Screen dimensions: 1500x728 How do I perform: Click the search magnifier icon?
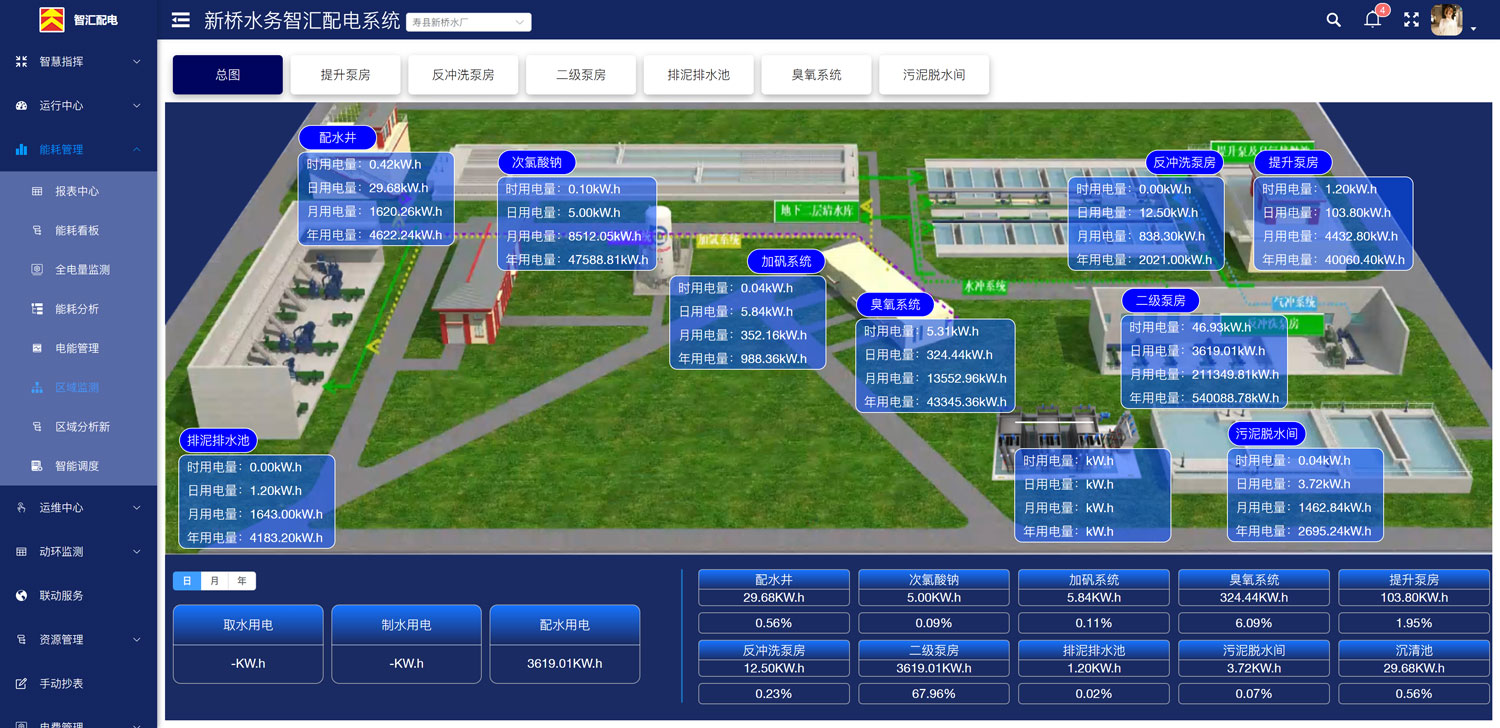tap(1333, 20)
